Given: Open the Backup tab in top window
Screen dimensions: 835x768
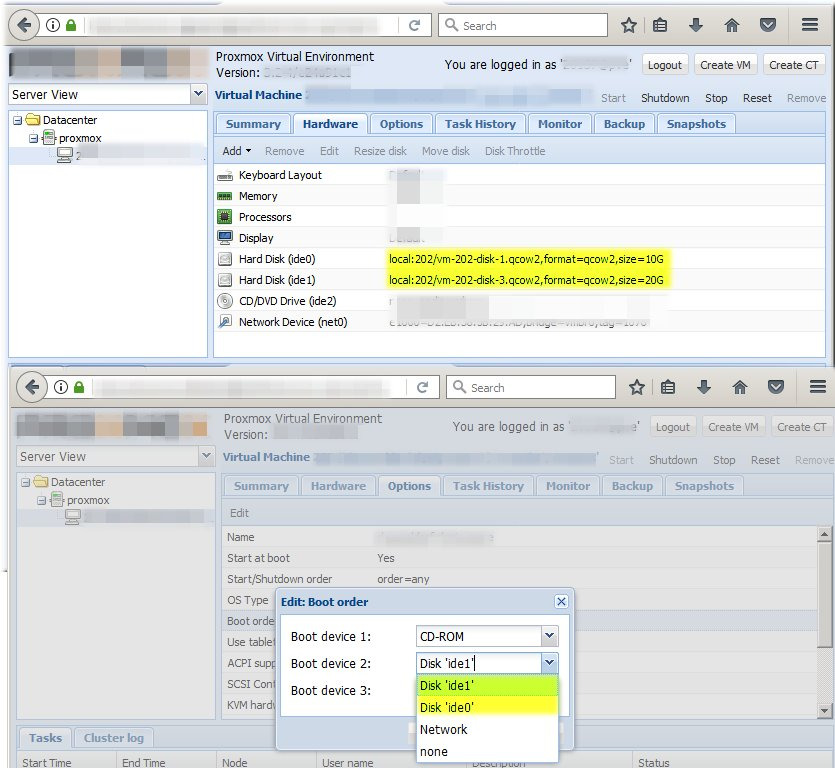Looking at the screenshot, I should pos(624,124).
